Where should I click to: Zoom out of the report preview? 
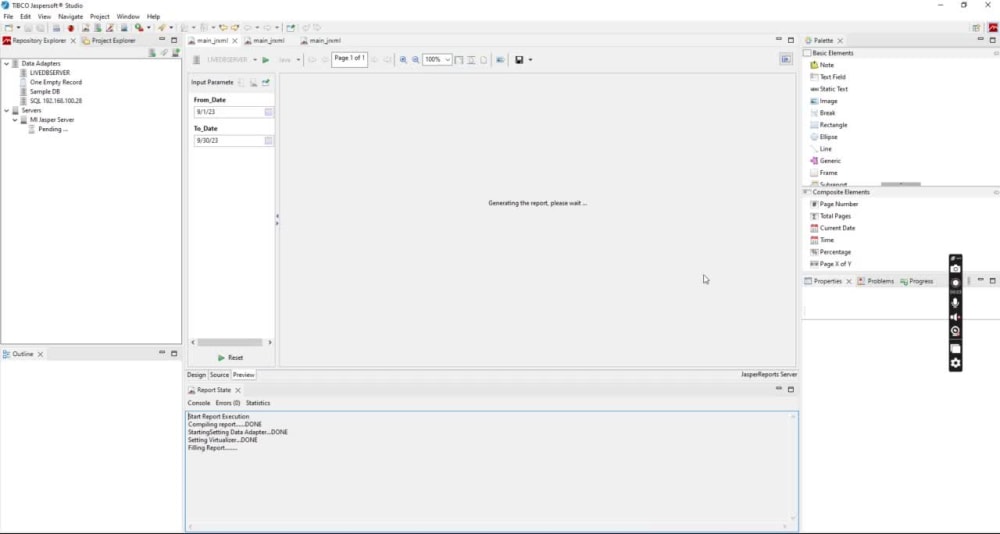415,60
